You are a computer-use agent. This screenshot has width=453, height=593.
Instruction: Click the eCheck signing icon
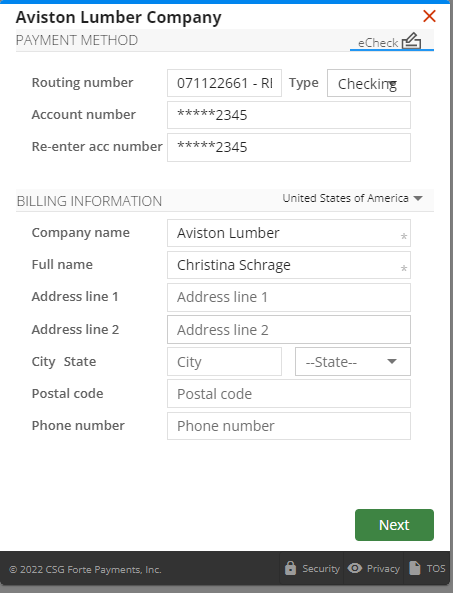pos(411,41)
